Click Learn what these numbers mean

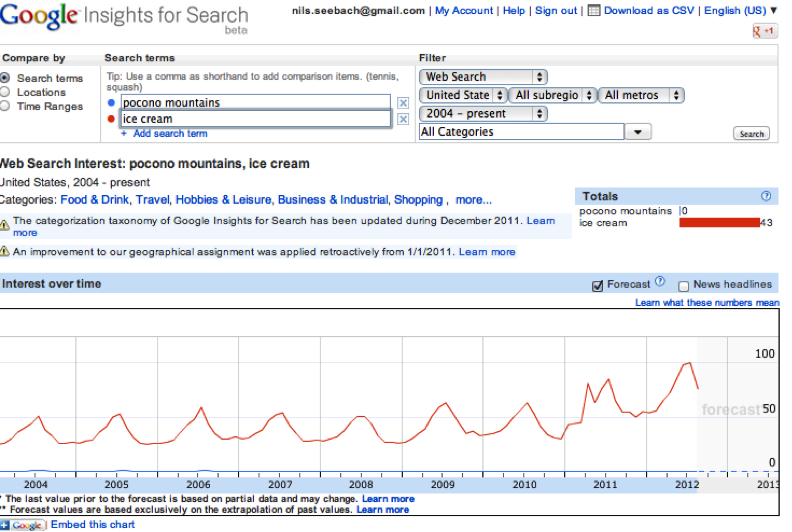[707, 303]
